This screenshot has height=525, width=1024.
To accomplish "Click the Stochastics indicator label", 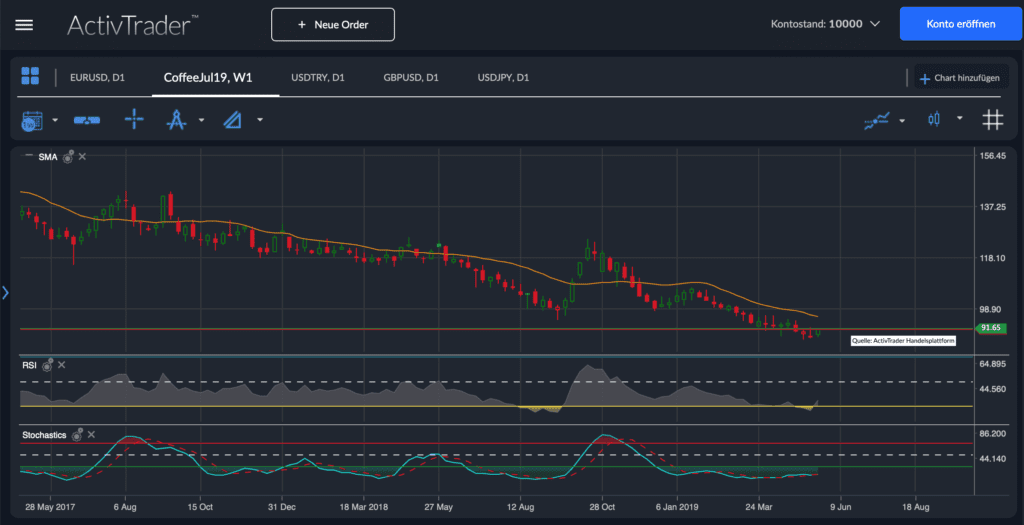I will click(x=44, y=435).
